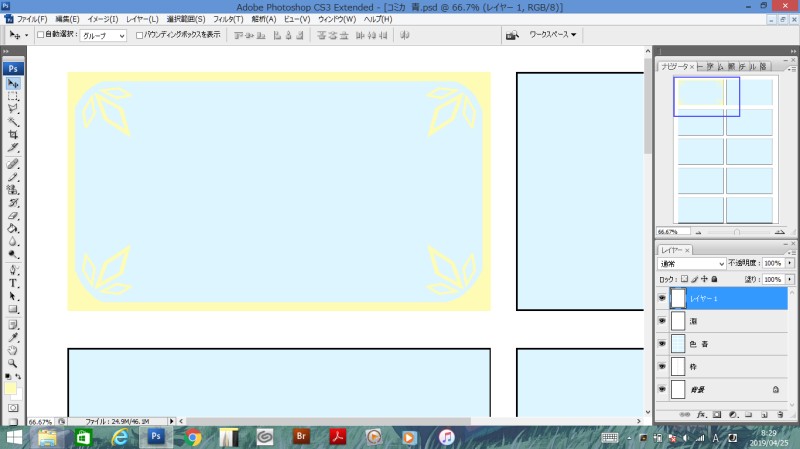Open the ワークスペース dropdown

[x=553, y=34]
